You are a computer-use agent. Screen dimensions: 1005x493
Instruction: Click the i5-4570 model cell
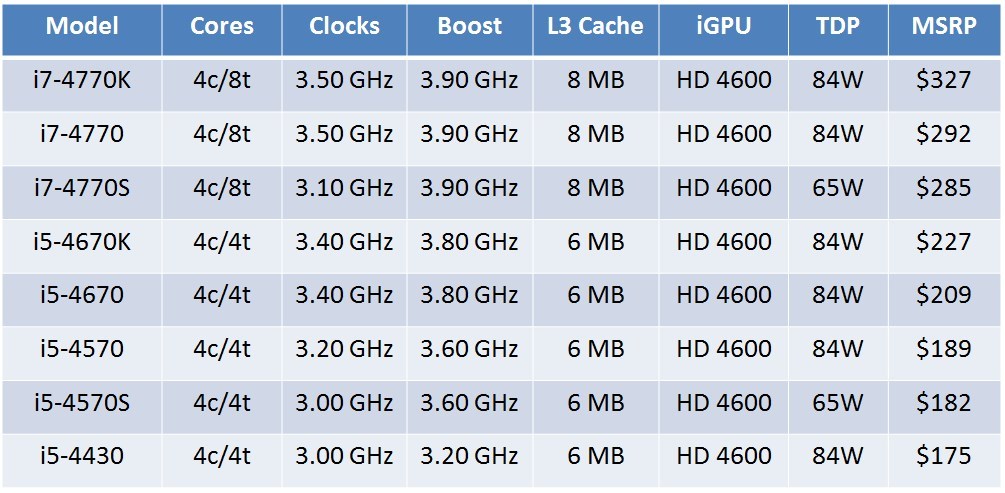pos(82,349)
